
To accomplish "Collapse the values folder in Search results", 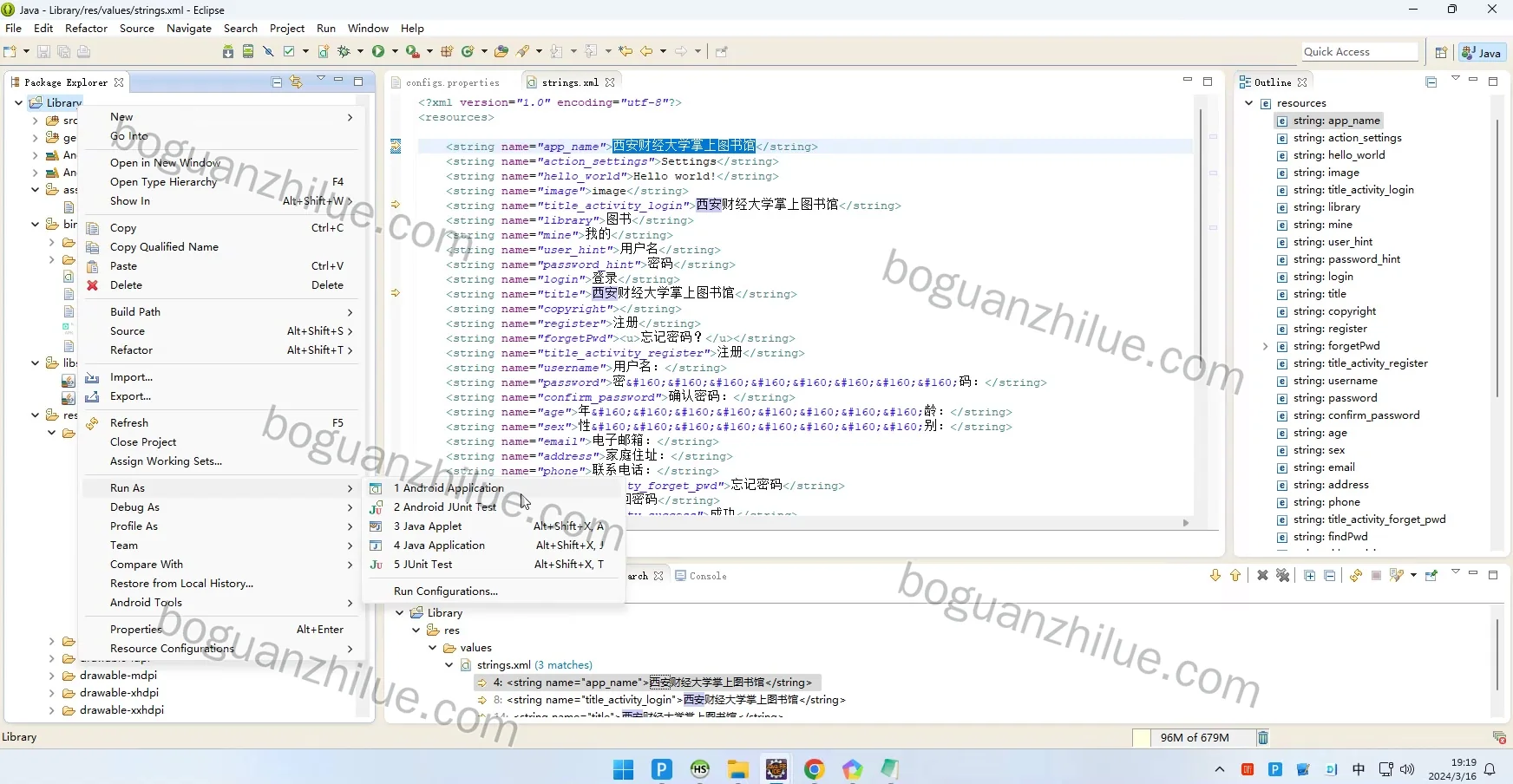I will pos(433,648).
